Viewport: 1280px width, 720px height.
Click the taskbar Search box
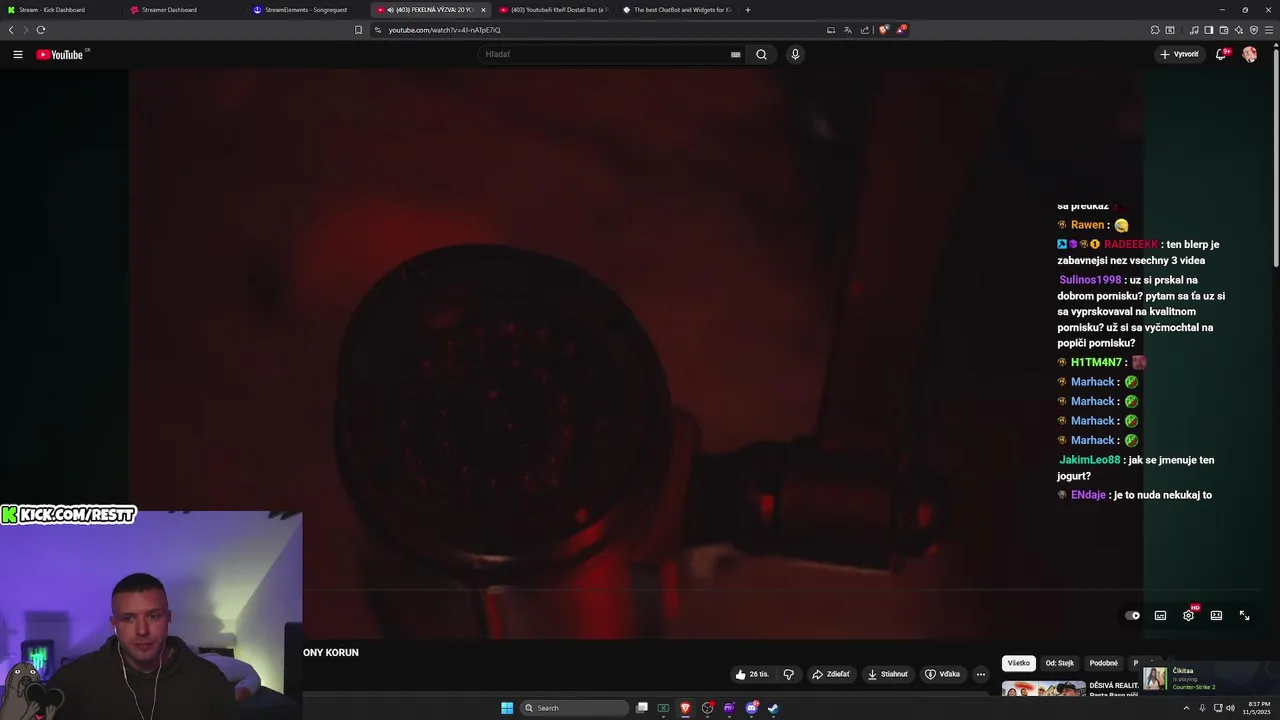click(575, 708)
